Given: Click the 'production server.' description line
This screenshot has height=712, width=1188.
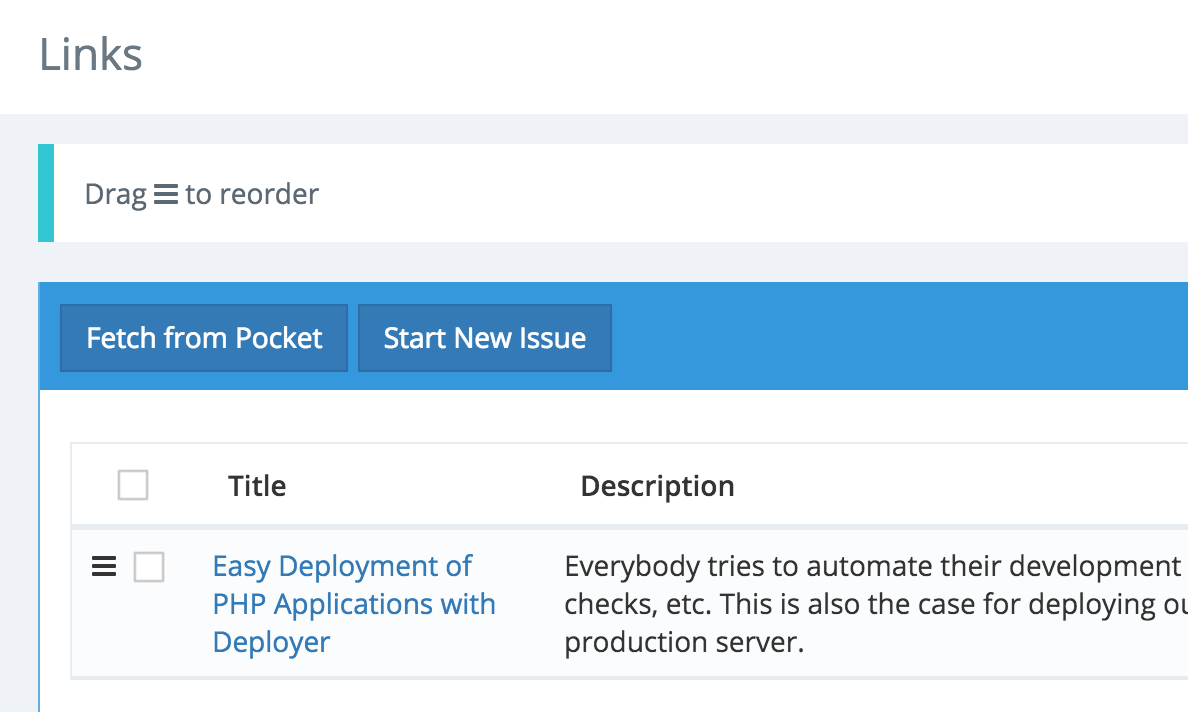Looking at the screenshot, I should click(x=684, y=642).
